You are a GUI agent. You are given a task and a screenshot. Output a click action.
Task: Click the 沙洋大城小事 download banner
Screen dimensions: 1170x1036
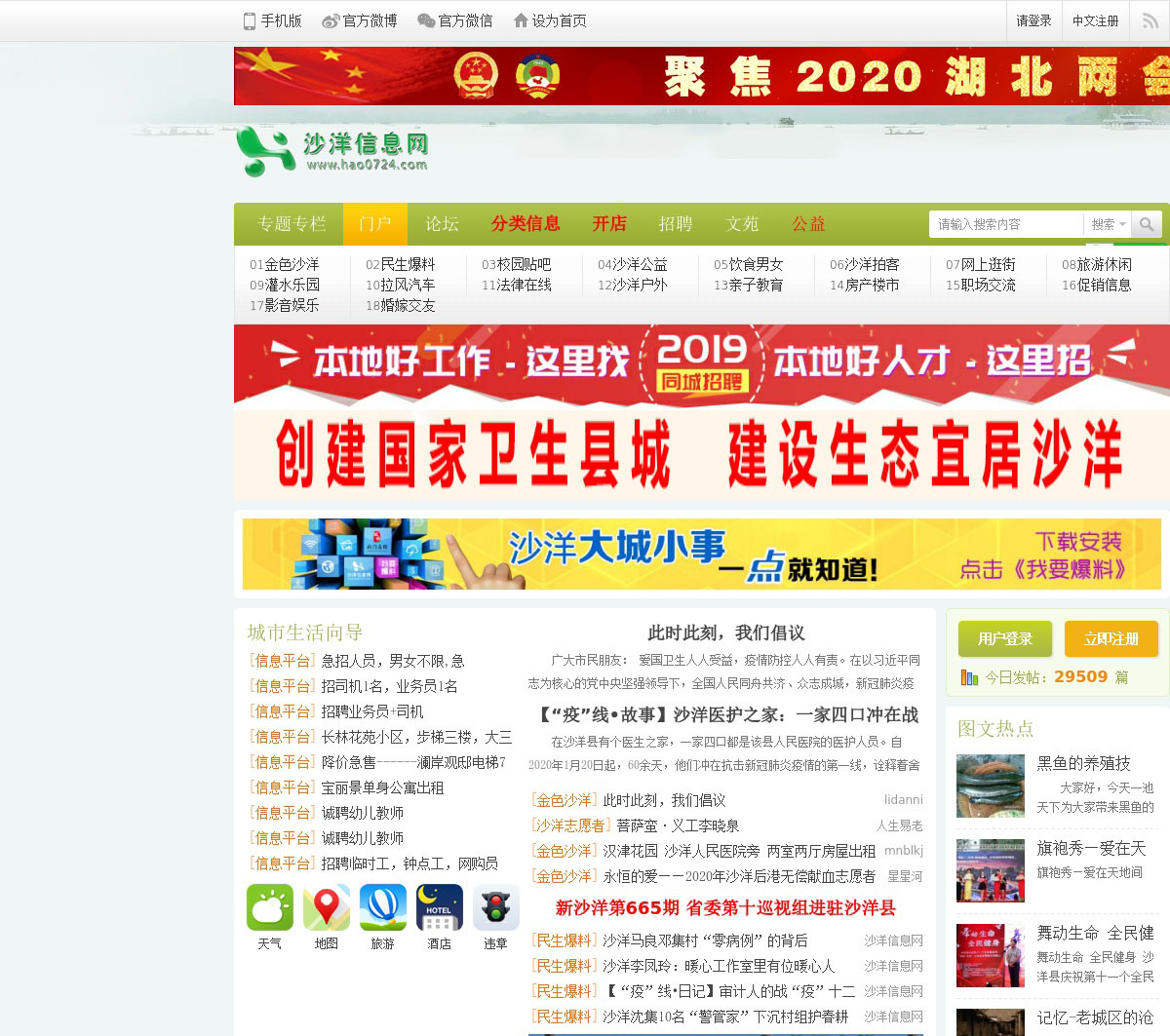tap(702, 554)
